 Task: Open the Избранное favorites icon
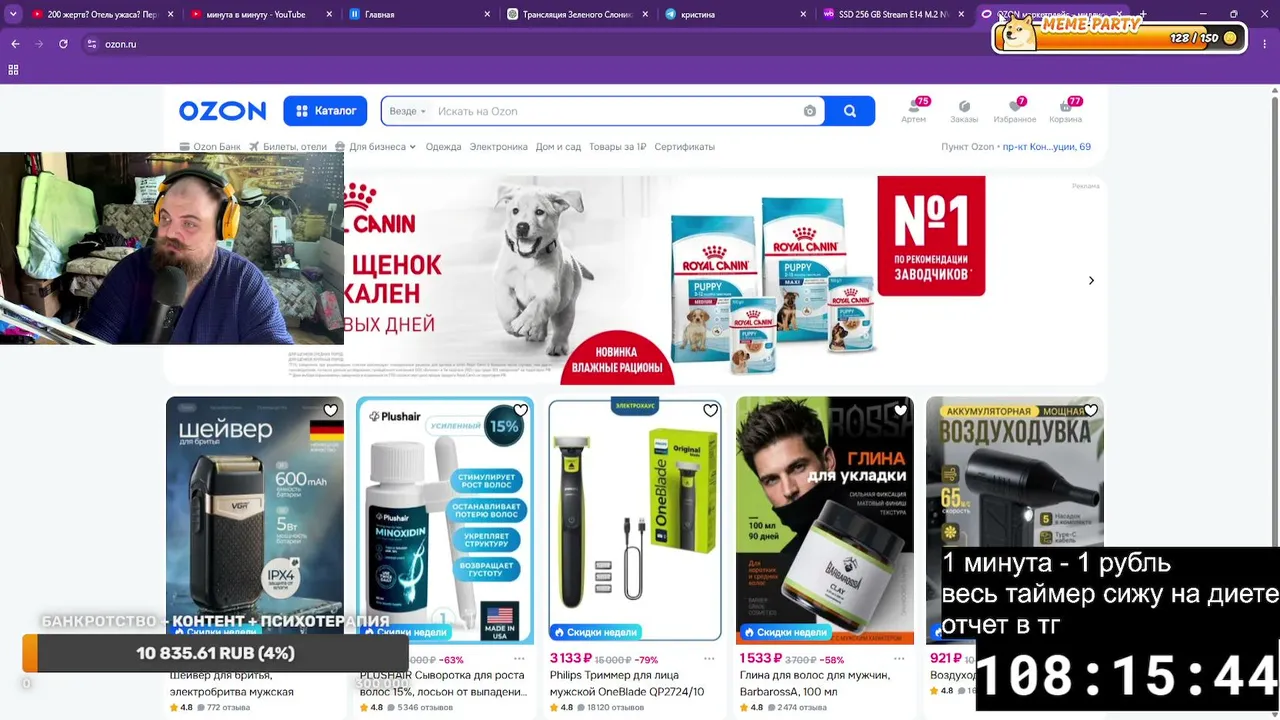1015,110
